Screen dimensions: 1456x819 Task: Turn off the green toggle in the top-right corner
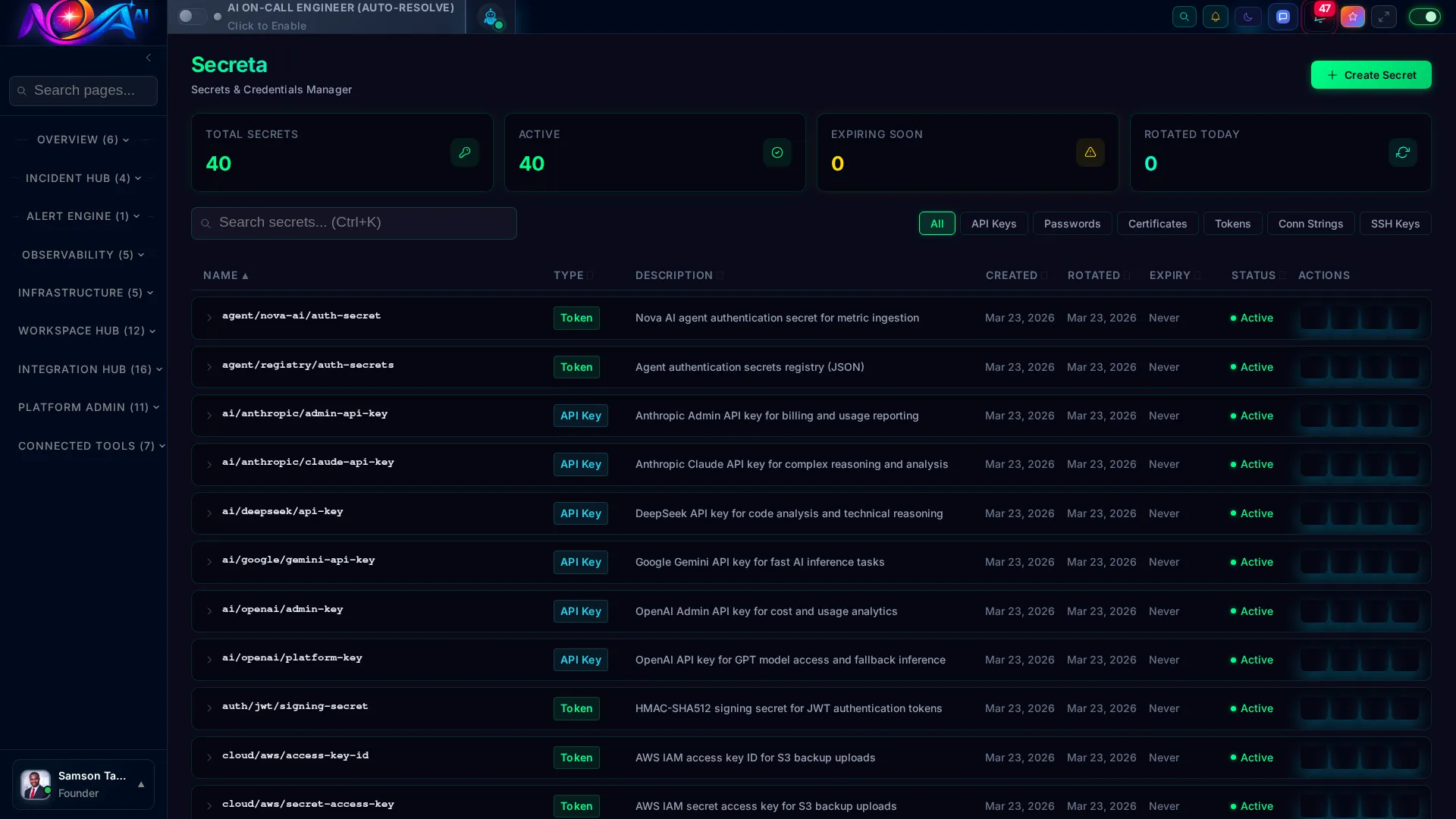coord(1424,16)
